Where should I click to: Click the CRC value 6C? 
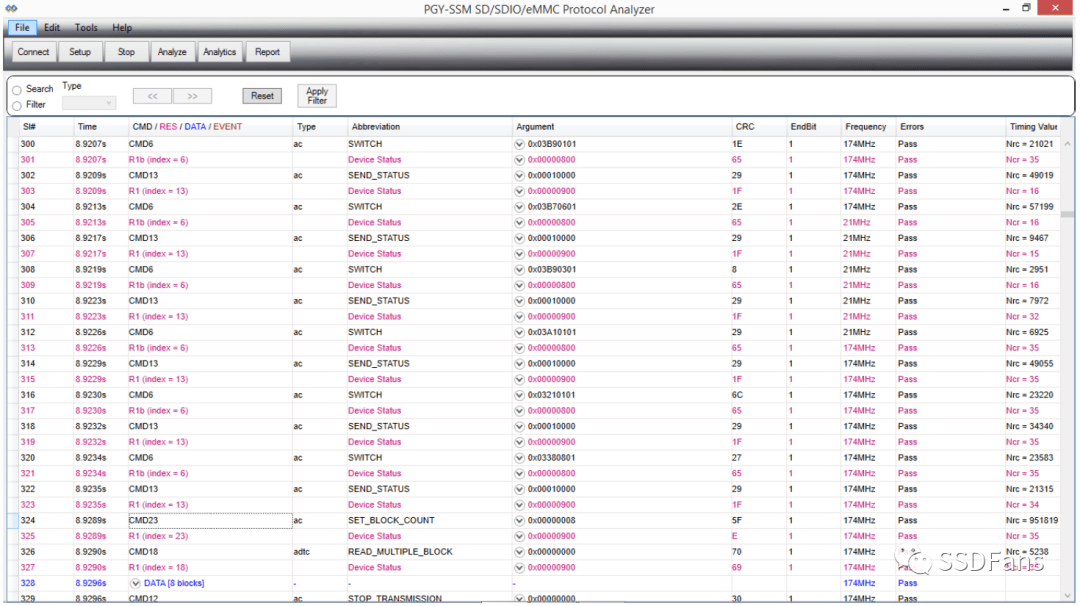click(737, 395)
